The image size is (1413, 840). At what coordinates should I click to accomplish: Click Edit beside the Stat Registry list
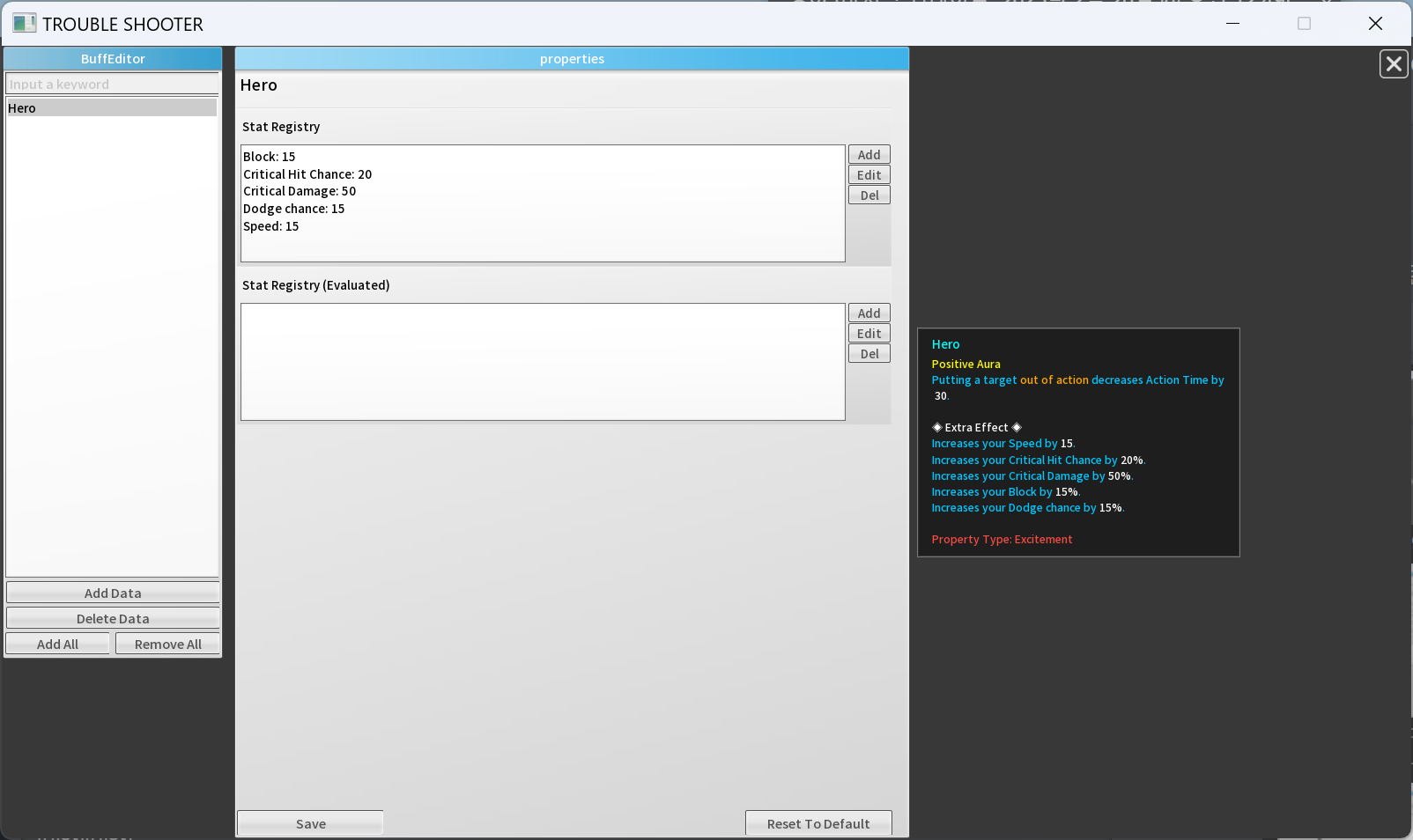(x=869, y=175)
